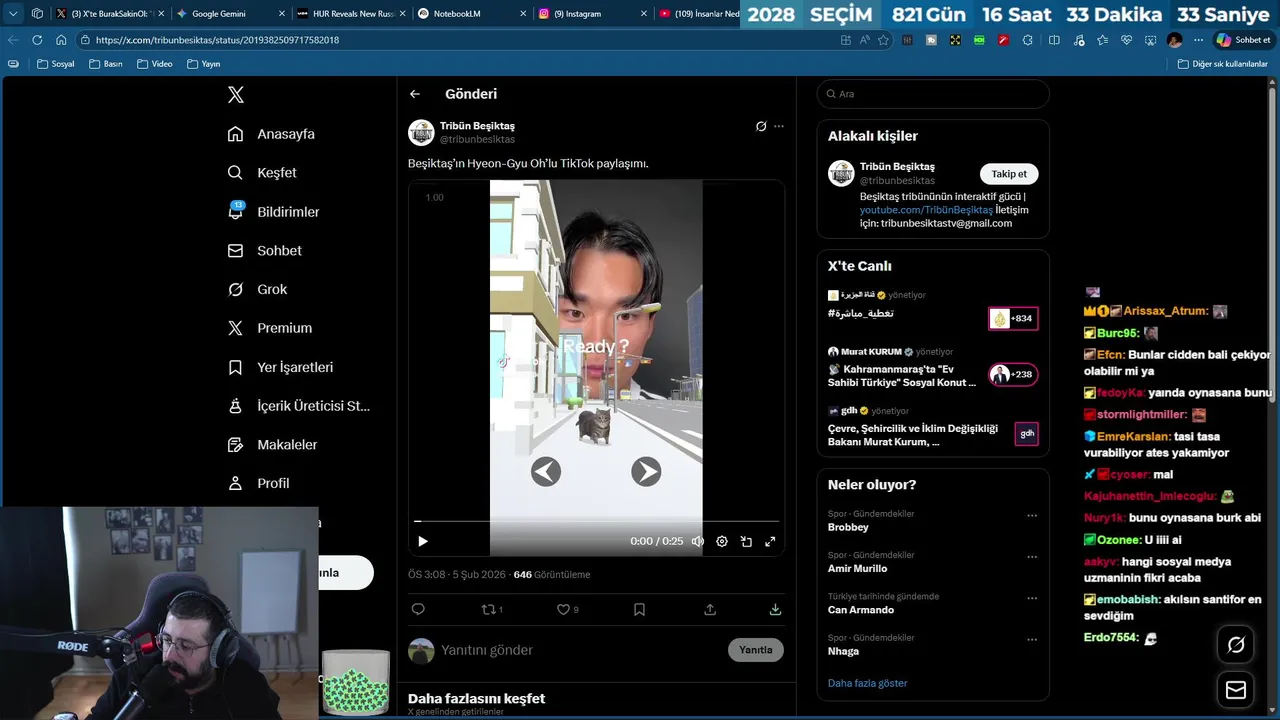The image size is (1280, 720).
Task: Open gdh live broadcast badge
Action: pyautogui.click(x=1026, y=434)
